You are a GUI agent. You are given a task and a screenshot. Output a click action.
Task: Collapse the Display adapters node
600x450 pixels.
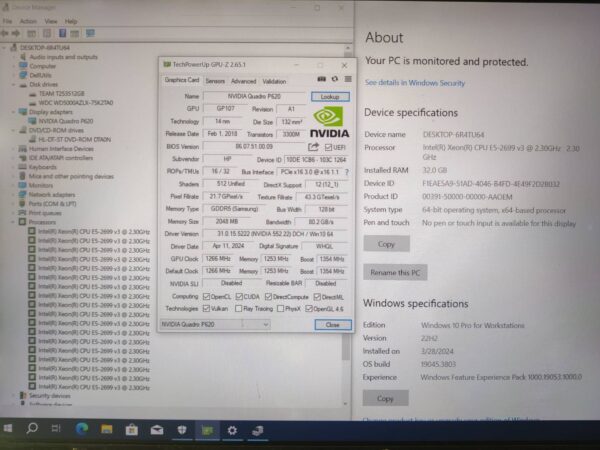coord(14,112)
